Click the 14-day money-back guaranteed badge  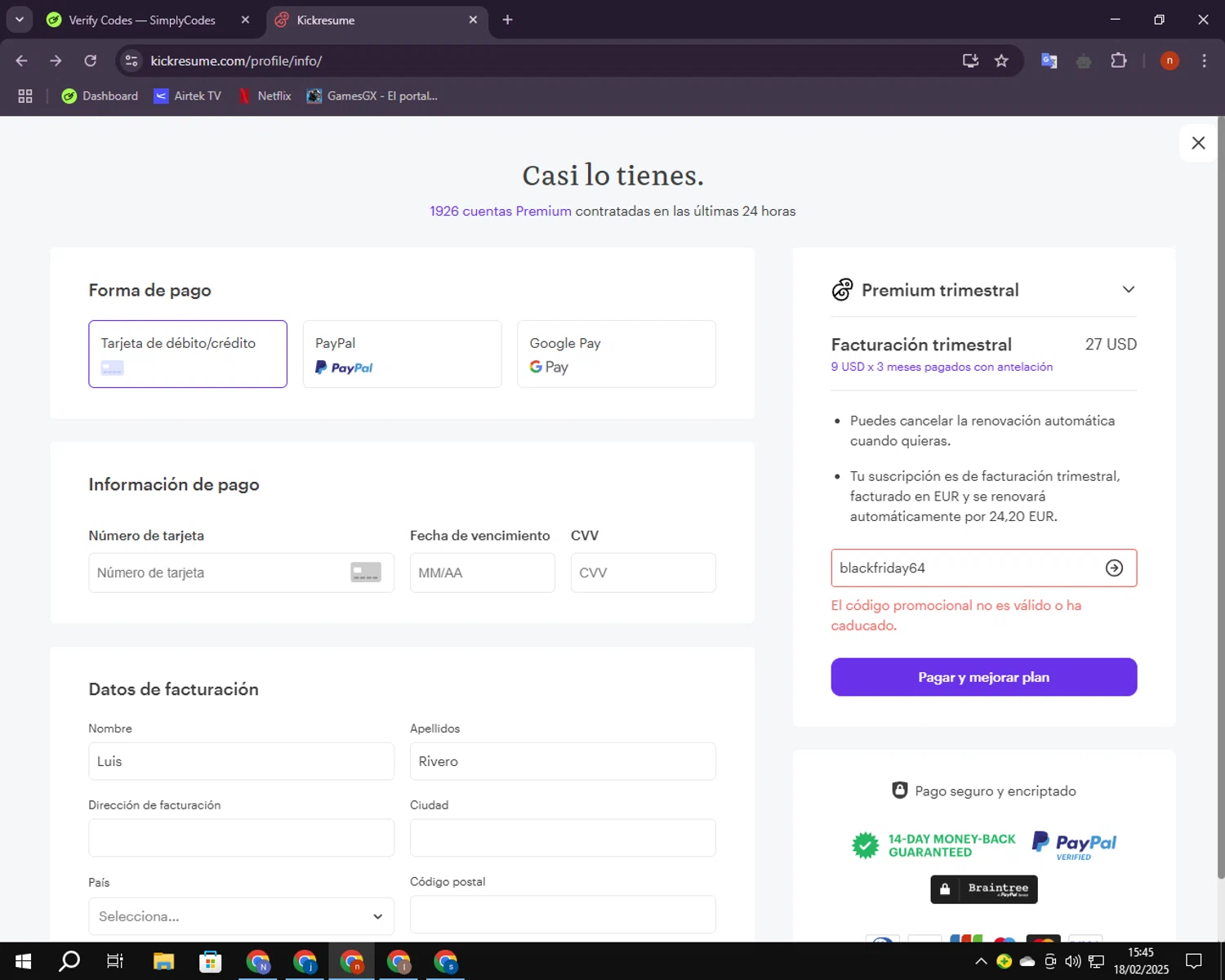pos(933,845)
